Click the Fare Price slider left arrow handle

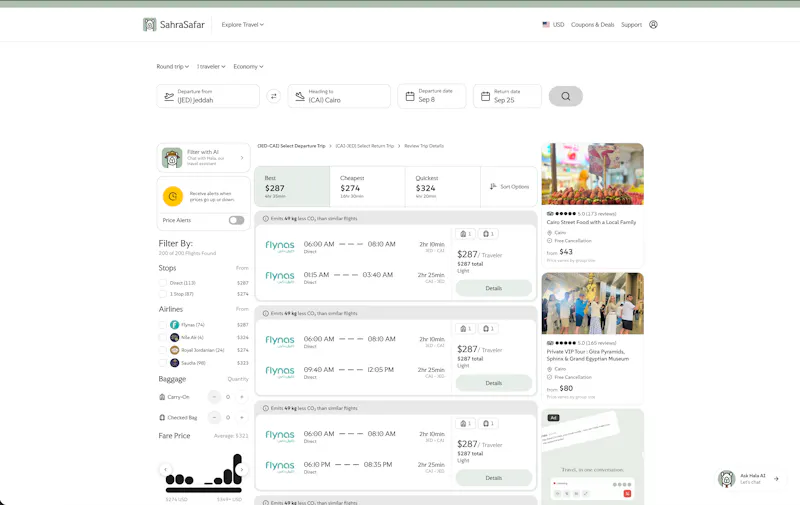pos(165,470)
